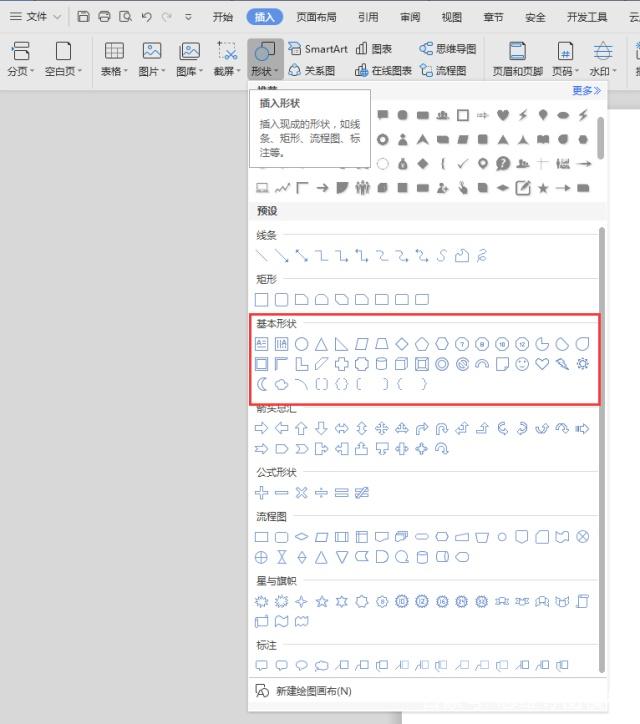This screenshot has width=640, height=724.
Task: Click the 思维导图 button
Action: point(448,48)
